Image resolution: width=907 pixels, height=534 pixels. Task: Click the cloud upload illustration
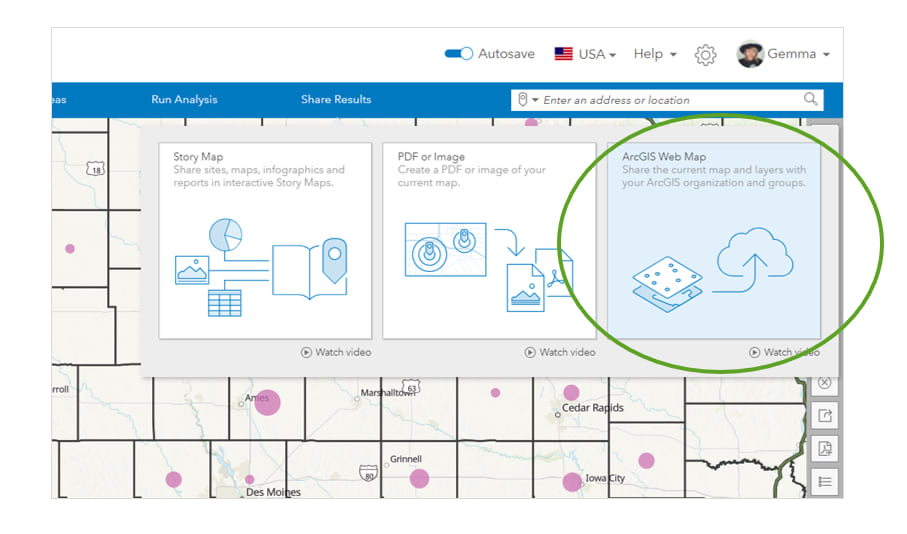tap(753, 260)
